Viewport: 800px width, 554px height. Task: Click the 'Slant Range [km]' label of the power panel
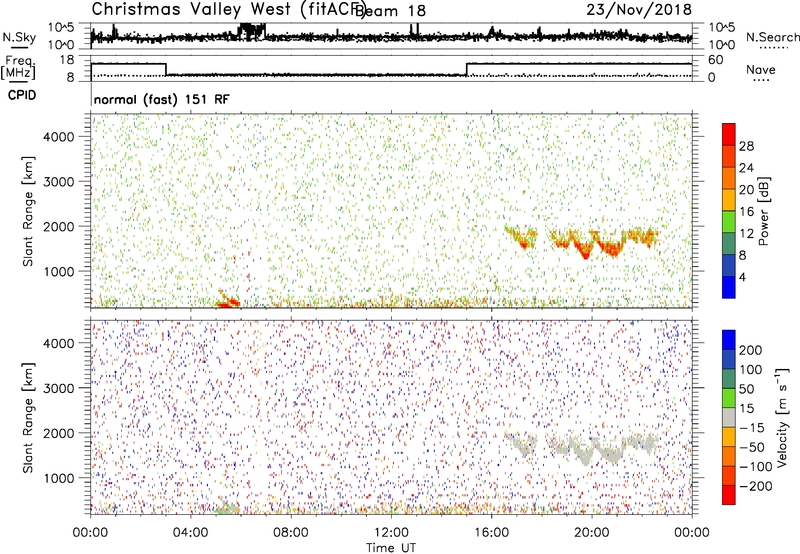click(28, 211)
